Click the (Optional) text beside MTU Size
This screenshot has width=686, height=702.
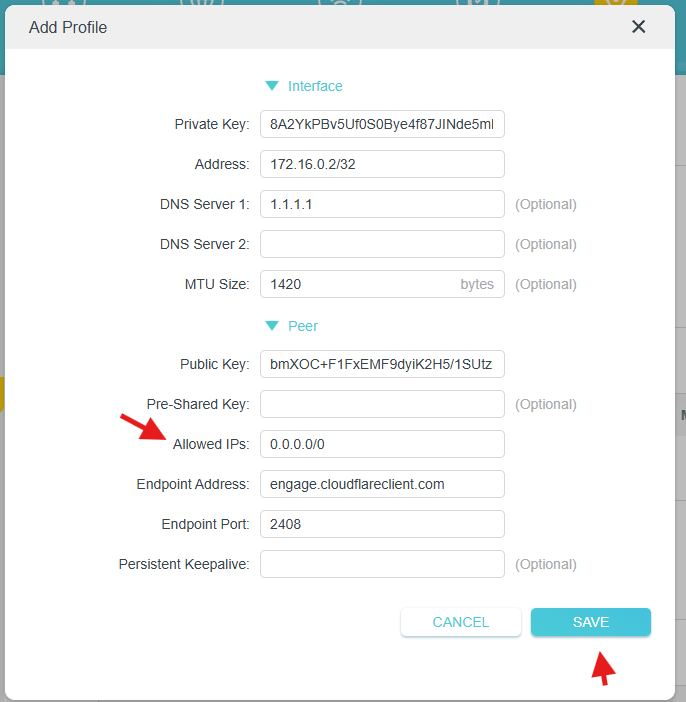[545, 284]
